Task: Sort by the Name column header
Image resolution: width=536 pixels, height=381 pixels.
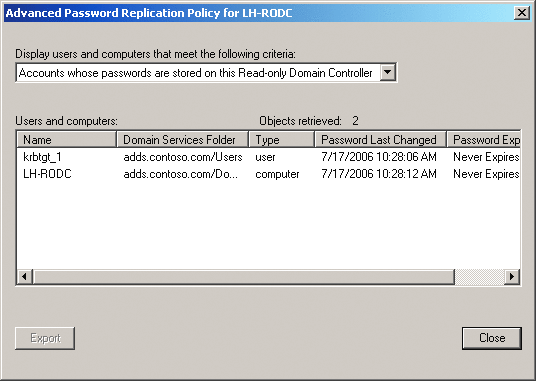Action: [x=67, y=140]
